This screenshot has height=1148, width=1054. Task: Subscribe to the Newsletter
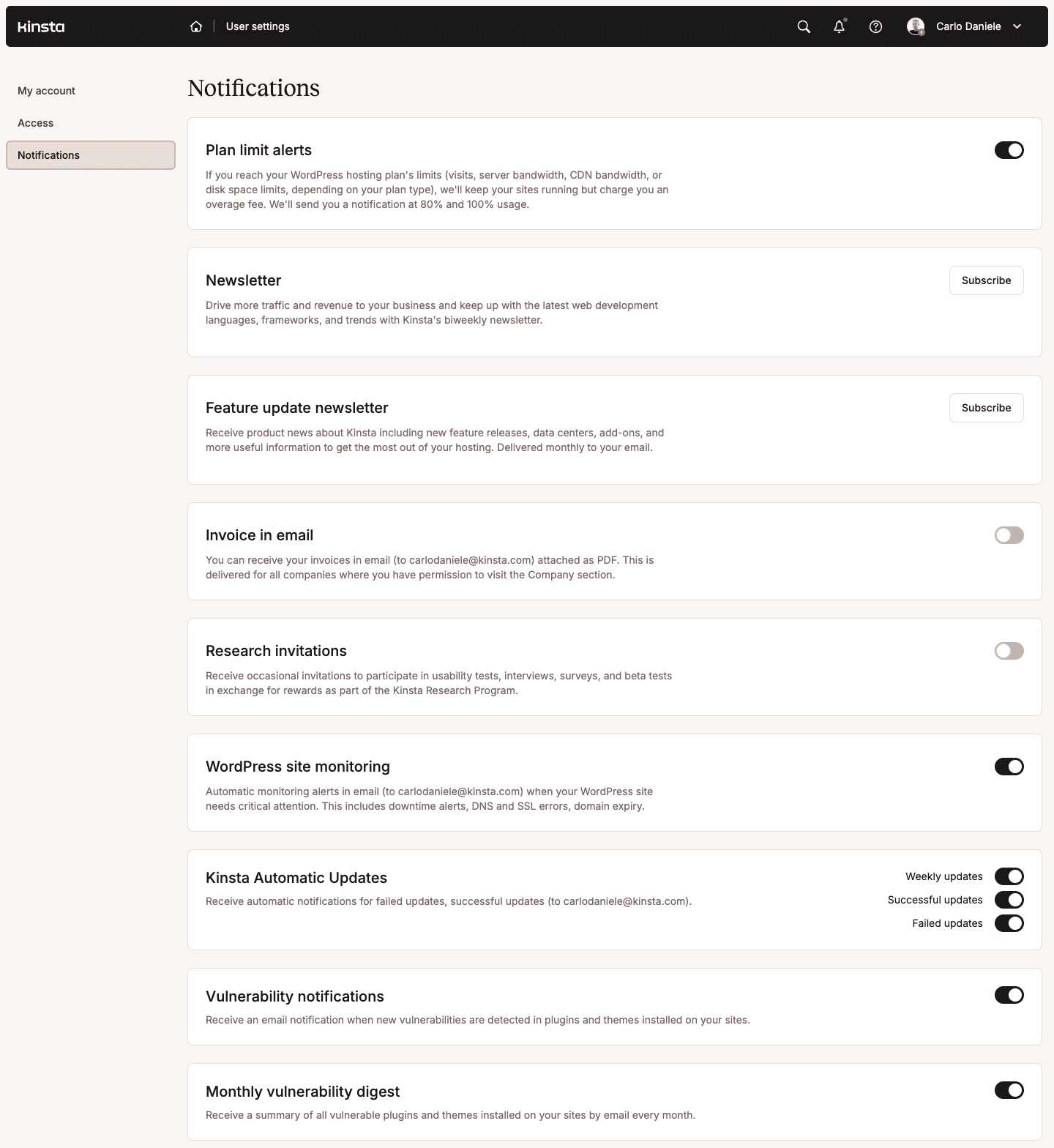point(986,280)
